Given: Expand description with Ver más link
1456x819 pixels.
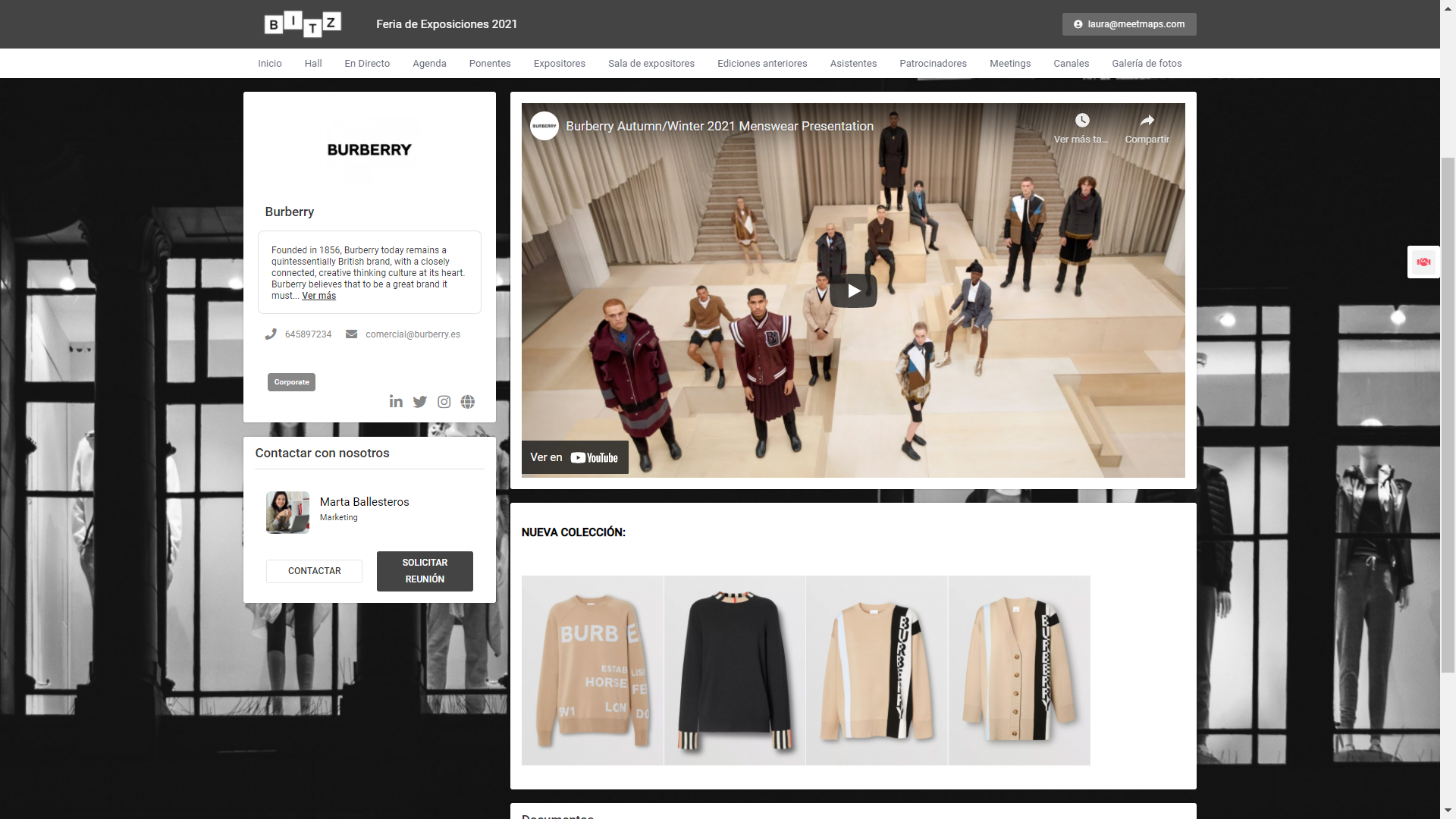Looking at the screenshot, I should click(318, 296).
